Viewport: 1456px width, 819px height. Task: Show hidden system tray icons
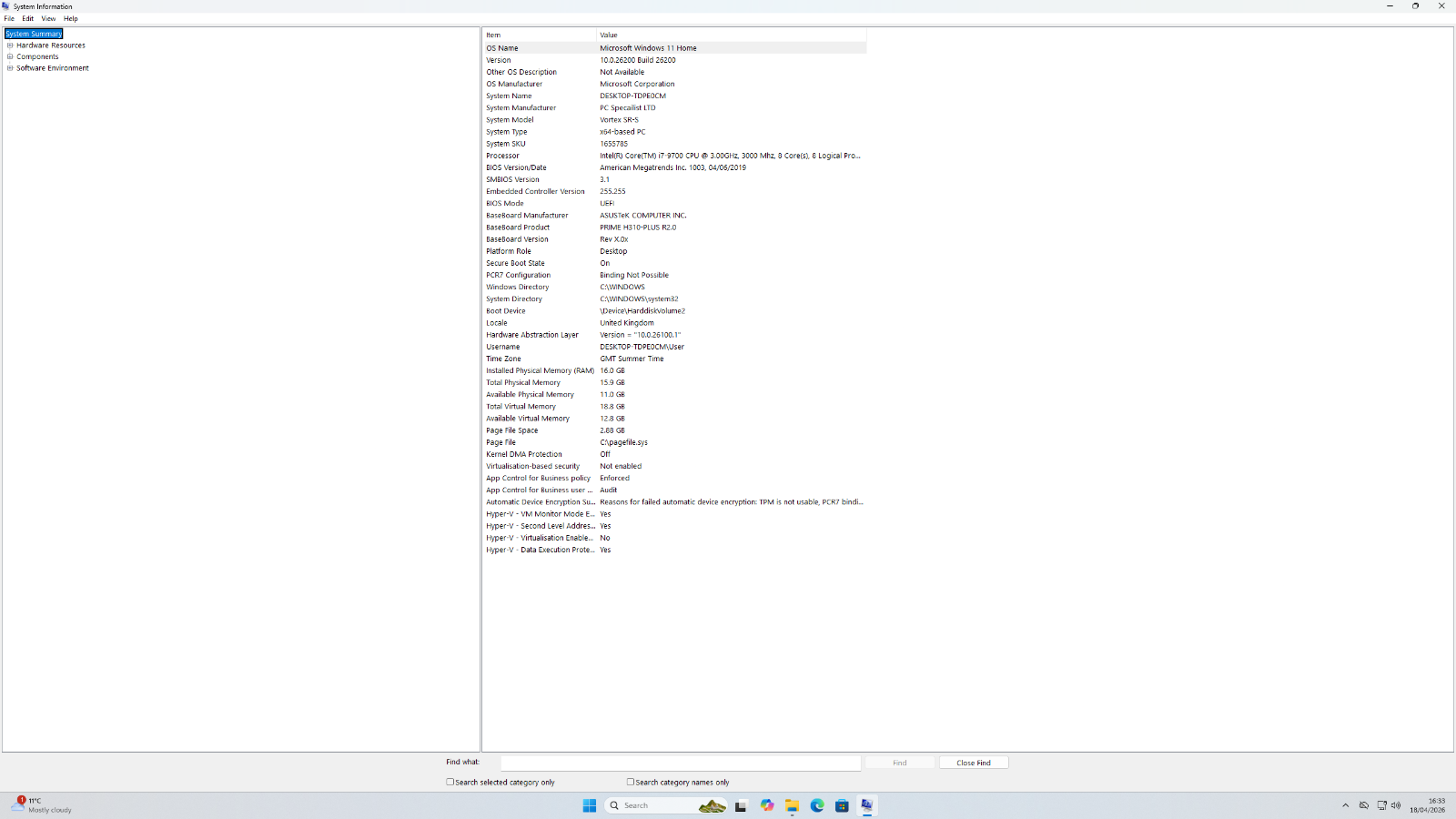pos(1346,805)
